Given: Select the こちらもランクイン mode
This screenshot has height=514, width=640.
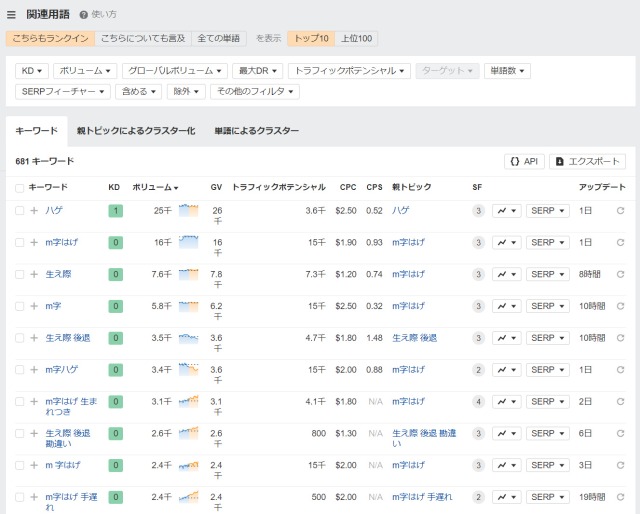Looking at the screenshot, I should 50,38.
